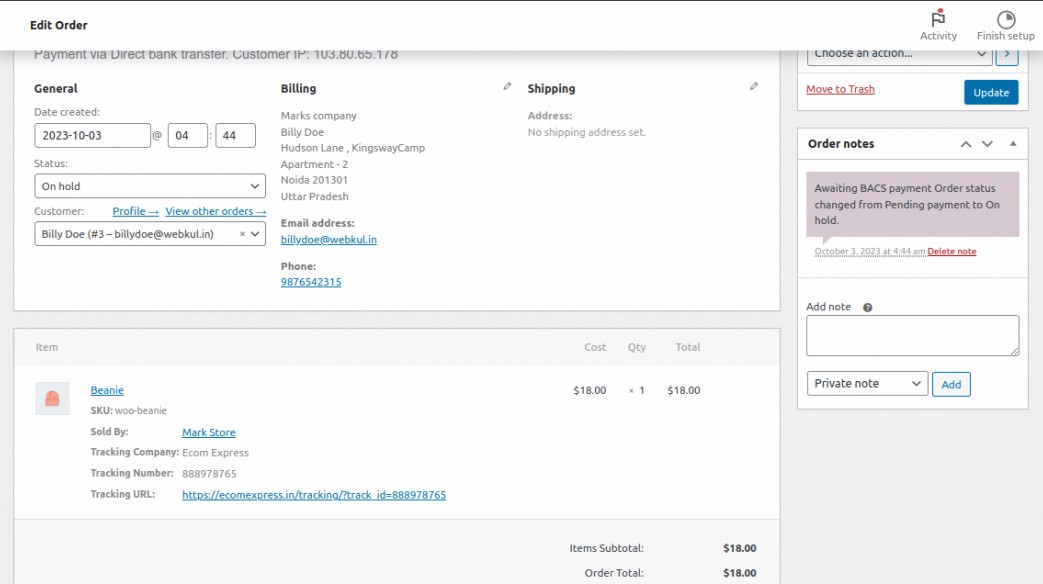
Task: Open the Private note type dropdown
Action: [x=867, y=384]
